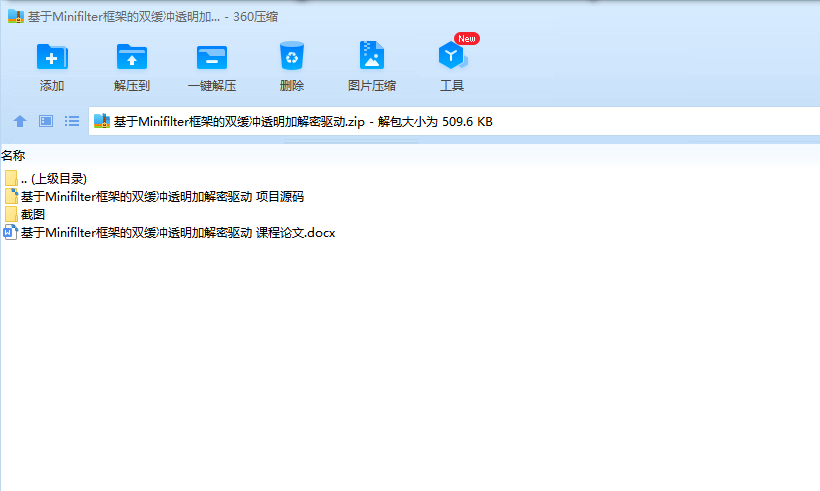
Task: Switch to the thumbnail view icon
Action: click(46, 121)
